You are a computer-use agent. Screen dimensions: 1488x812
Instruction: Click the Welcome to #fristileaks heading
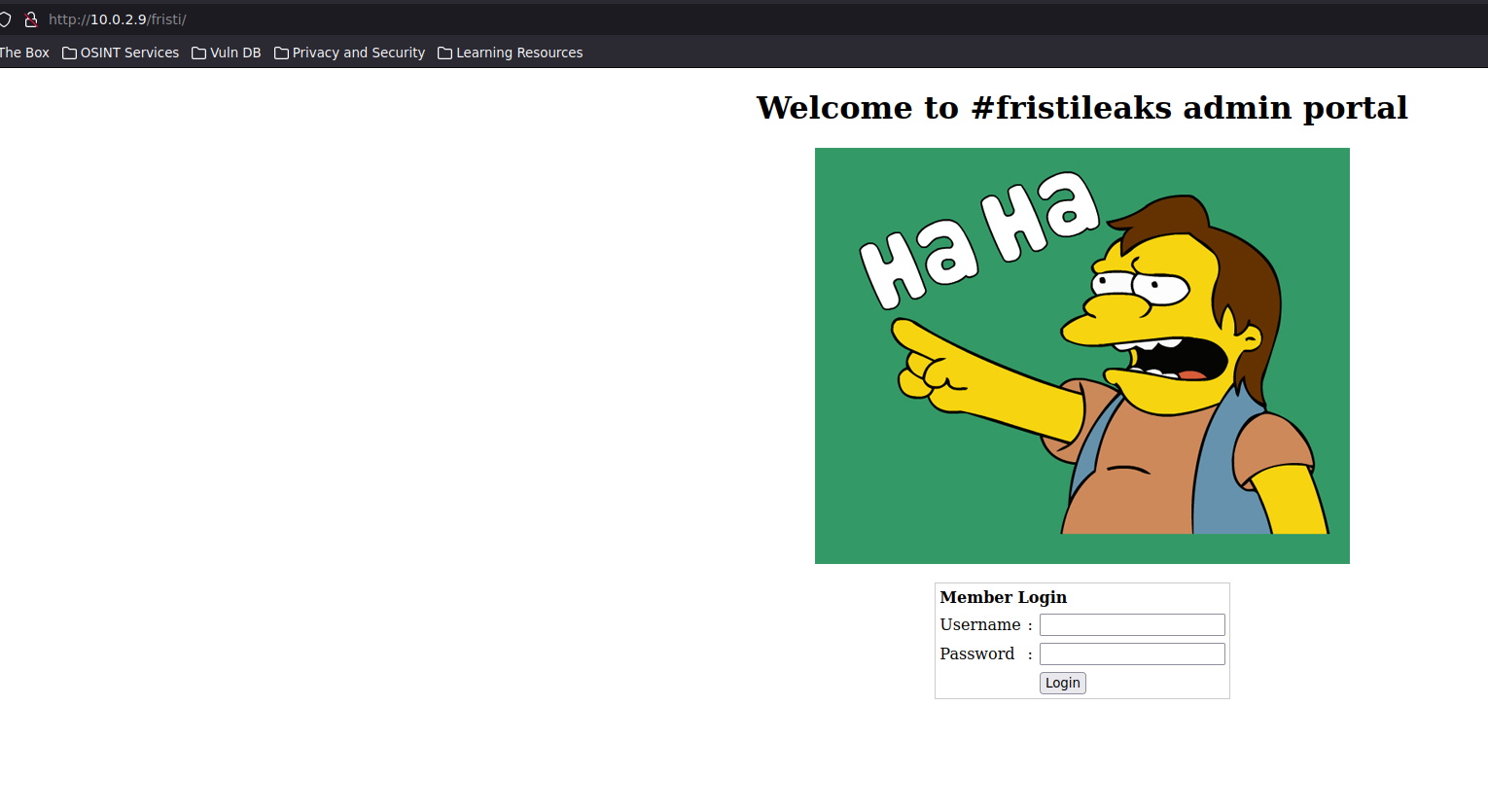[1081, 107]
